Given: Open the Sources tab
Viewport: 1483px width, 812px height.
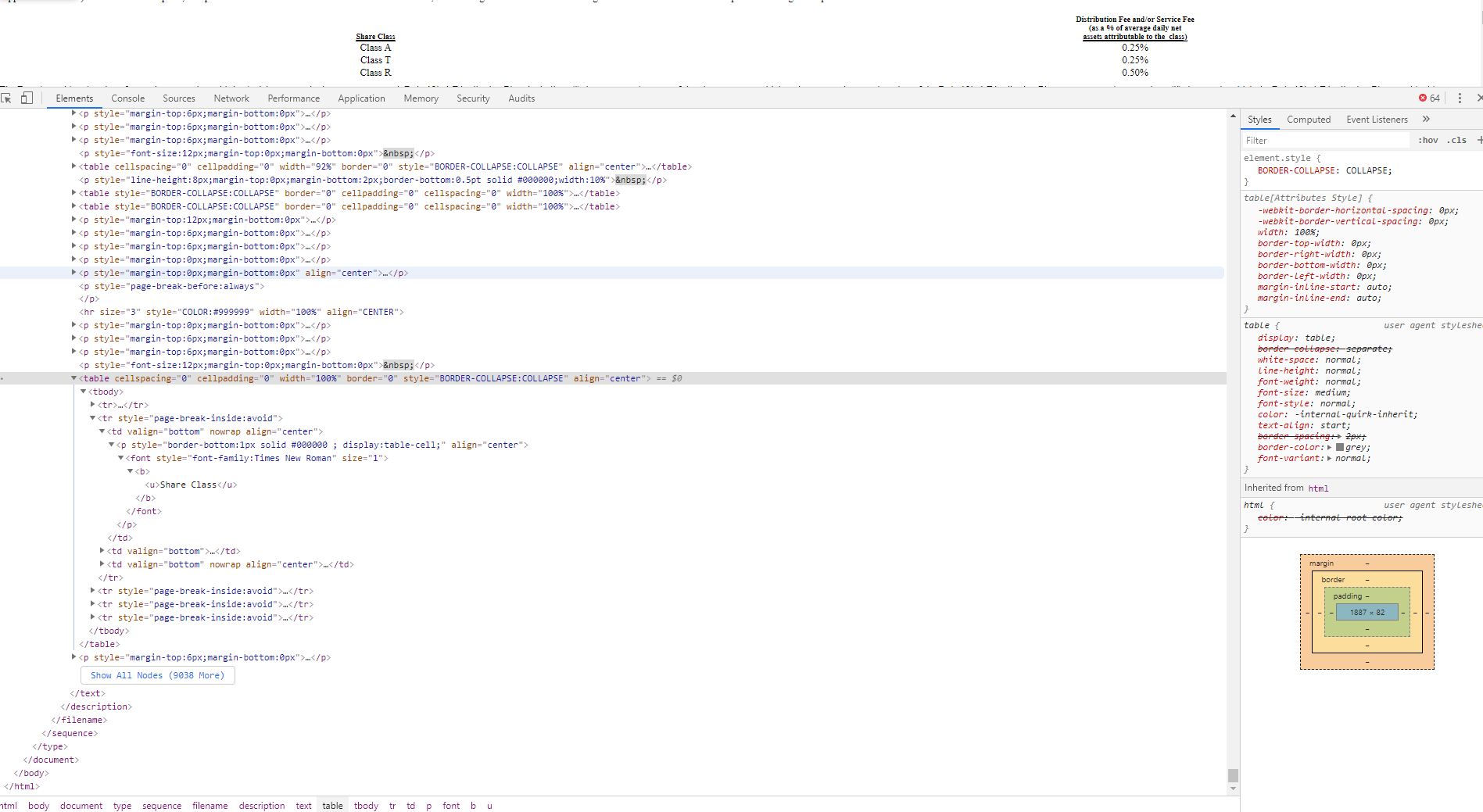Looking at the screenshot, I should coord(179,98).
